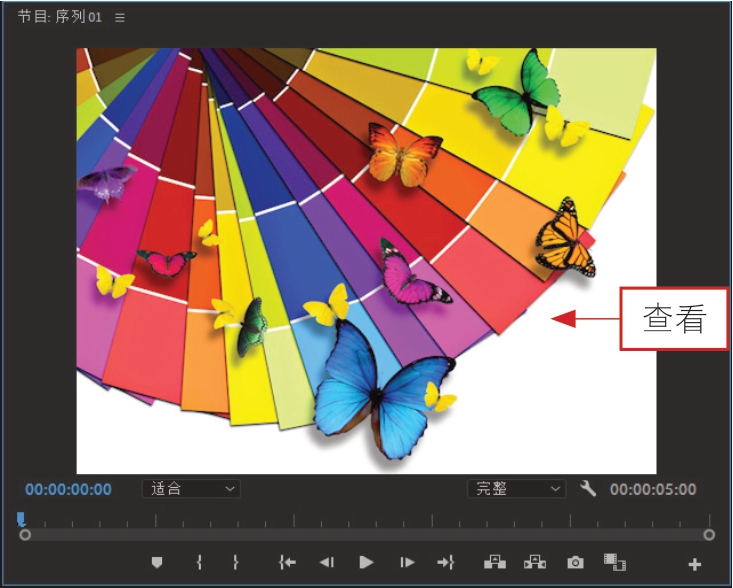Open the wrench settings menu
The image size is (733, 588).
pyautogui.click(x=588, y=489)
